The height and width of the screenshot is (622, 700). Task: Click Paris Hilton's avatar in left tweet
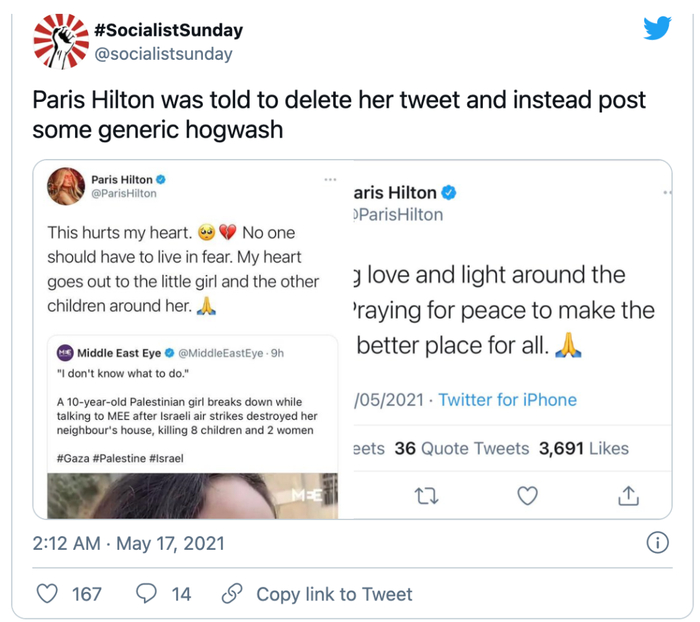point(66,187)
